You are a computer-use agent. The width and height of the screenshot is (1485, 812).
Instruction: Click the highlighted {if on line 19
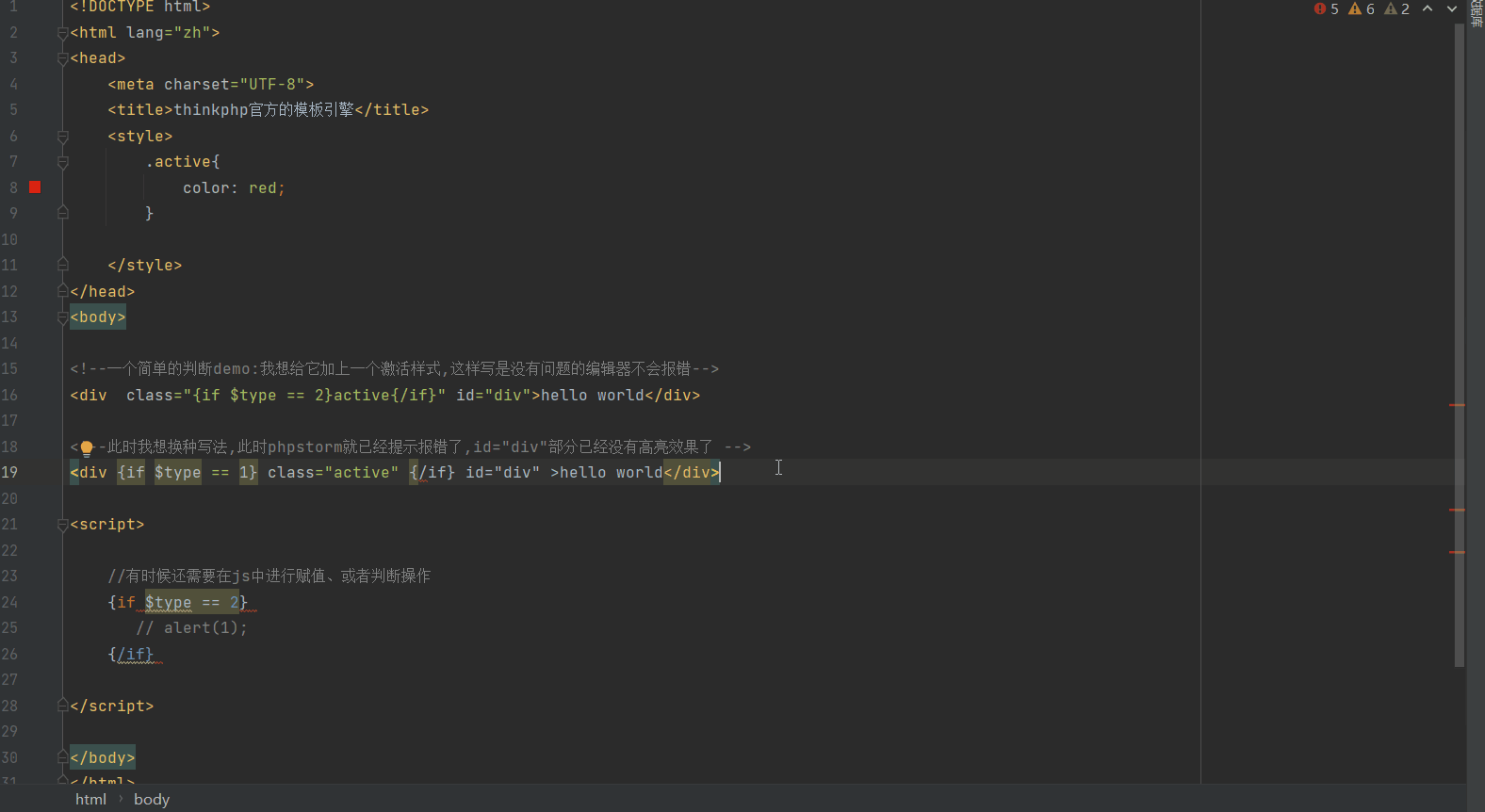pos(131,473)
